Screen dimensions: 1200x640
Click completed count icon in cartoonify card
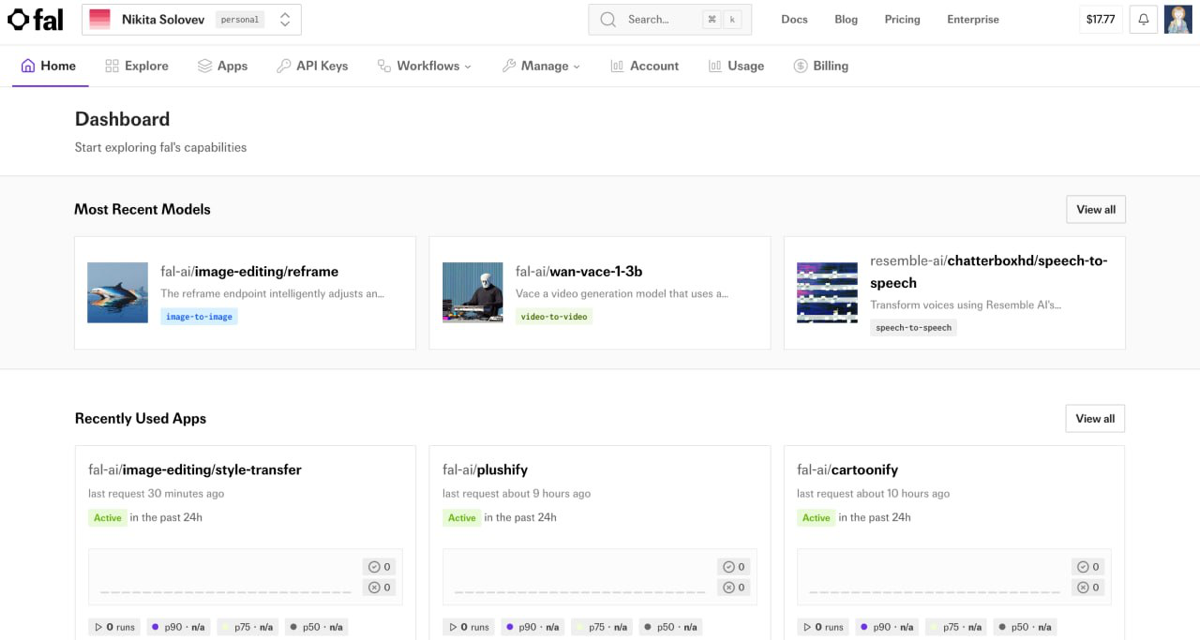[x=1083, y=567]
